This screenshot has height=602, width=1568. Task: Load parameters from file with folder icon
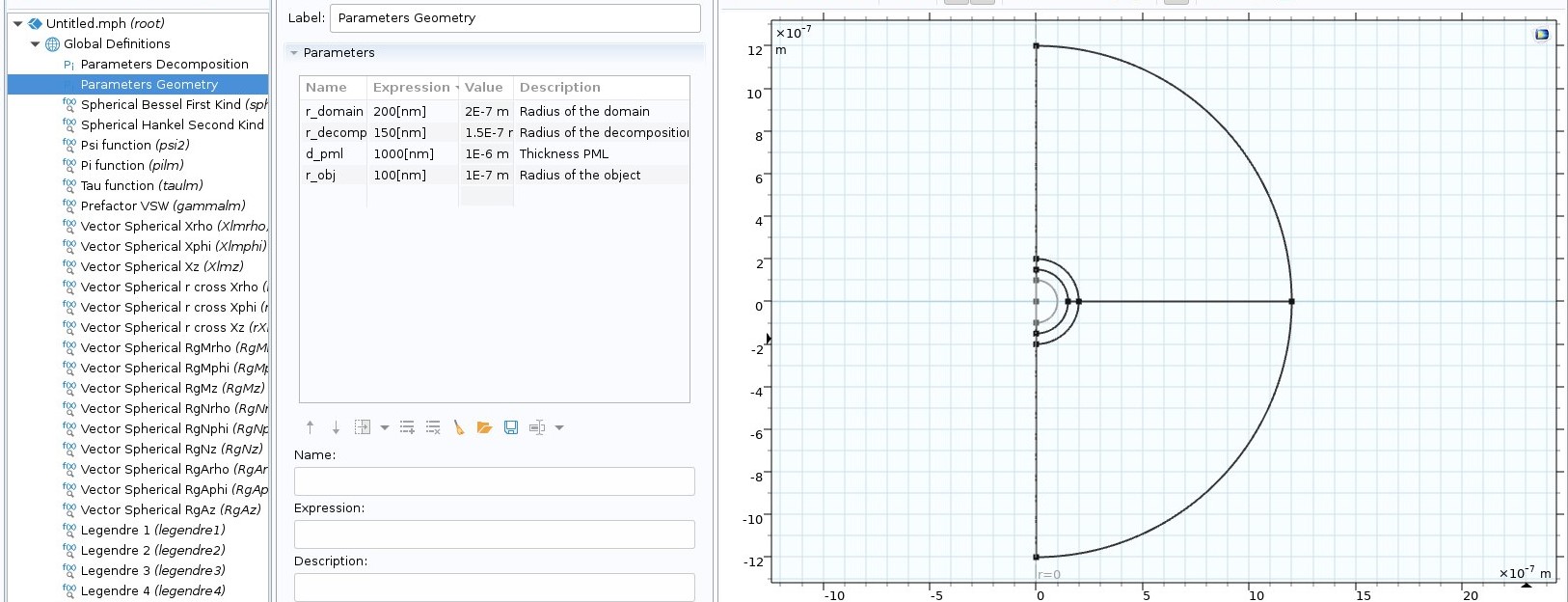pyautogui.click(x=484, y=427)
